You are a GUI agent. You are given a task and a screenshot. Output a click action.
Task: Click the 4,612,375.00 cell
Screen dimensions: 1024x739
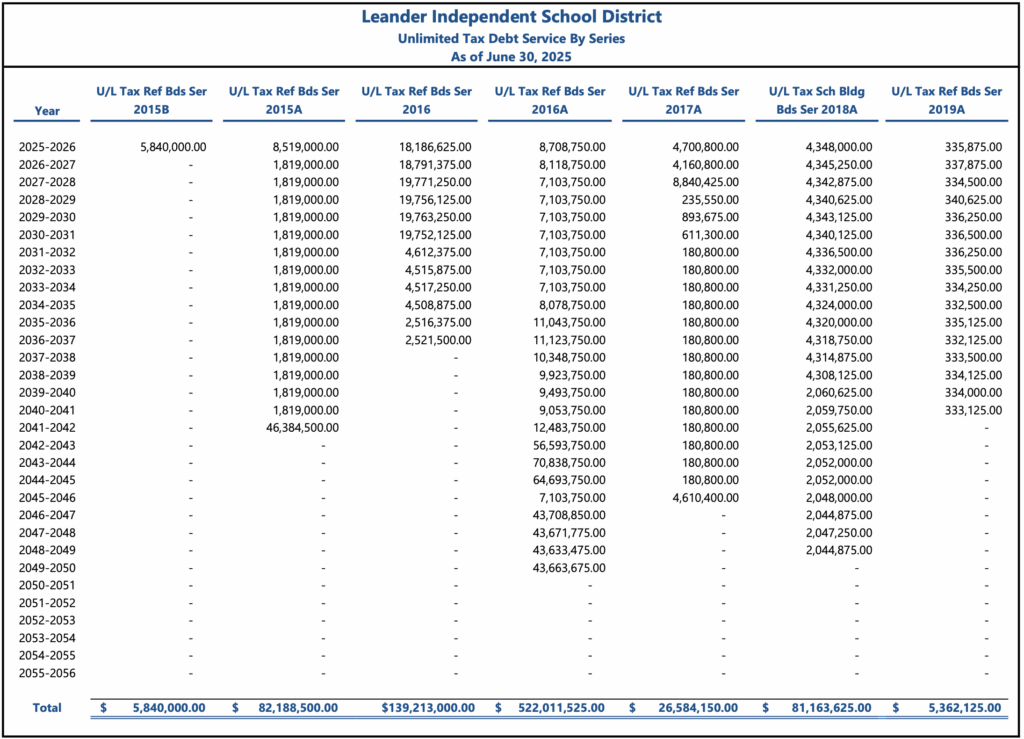click(x=438, y=253)
